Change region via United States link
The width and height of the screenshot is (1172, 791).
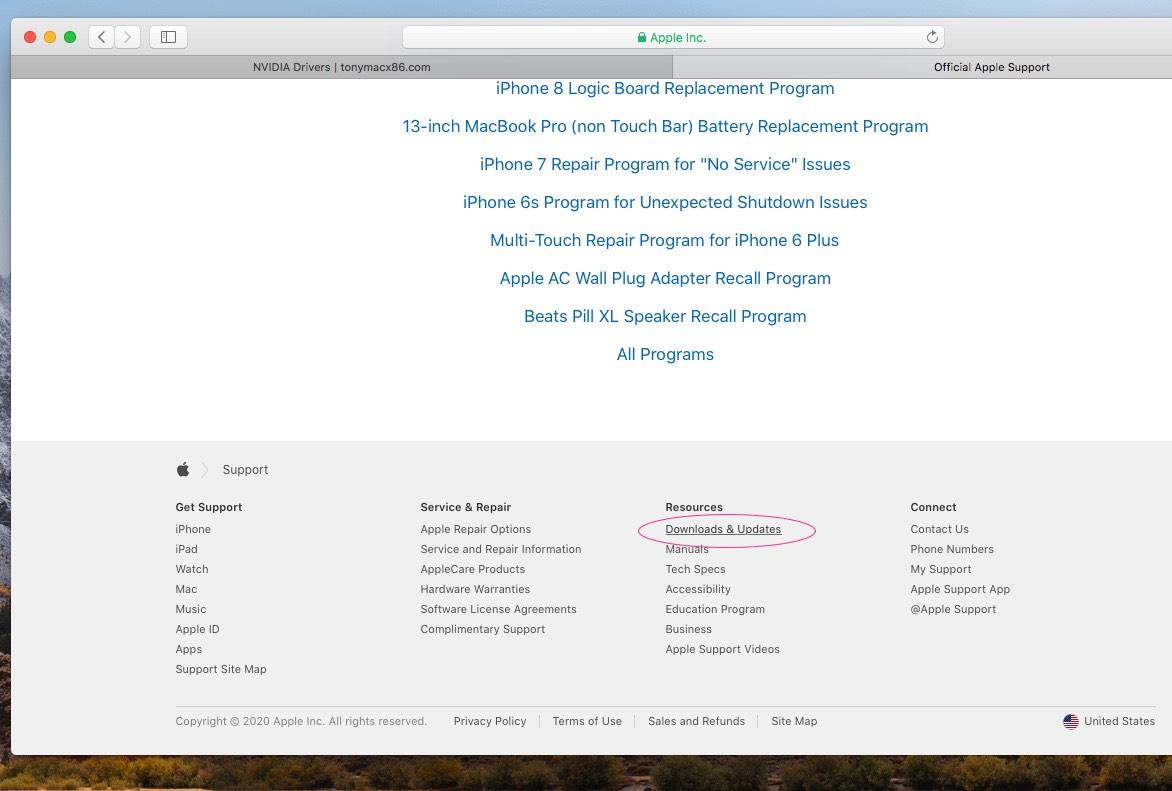(1119, 721)
